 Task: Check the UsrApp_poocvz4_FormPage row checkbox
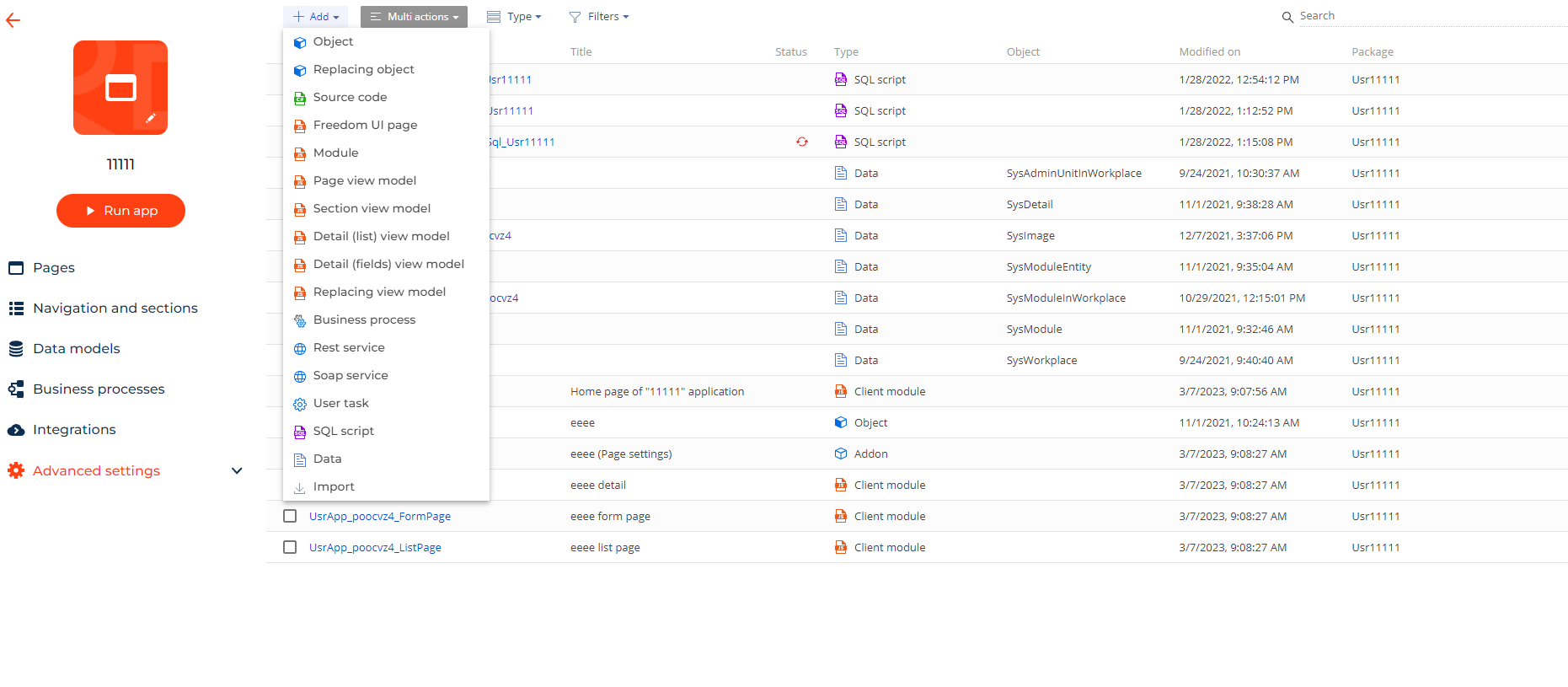point(290,516)
